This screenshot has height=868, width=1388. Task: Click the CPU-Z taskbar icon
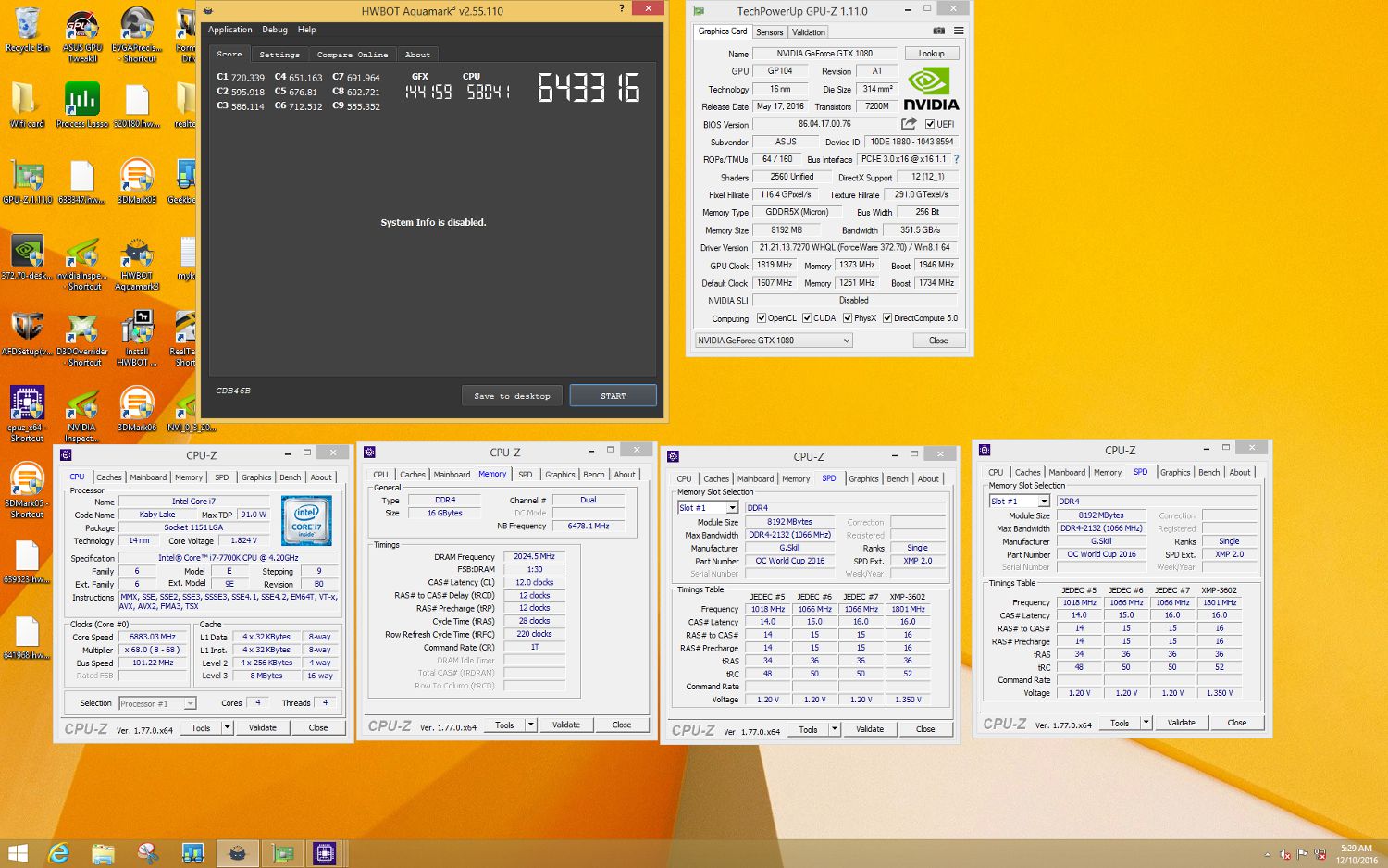click(x=325, y=853)
